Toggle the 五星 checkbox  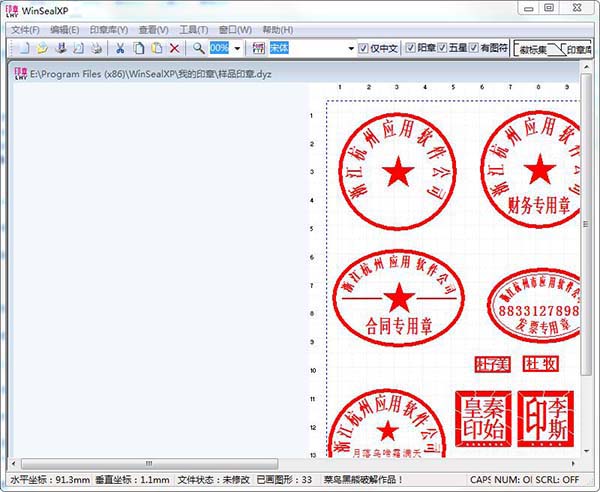tap(440, 48)
